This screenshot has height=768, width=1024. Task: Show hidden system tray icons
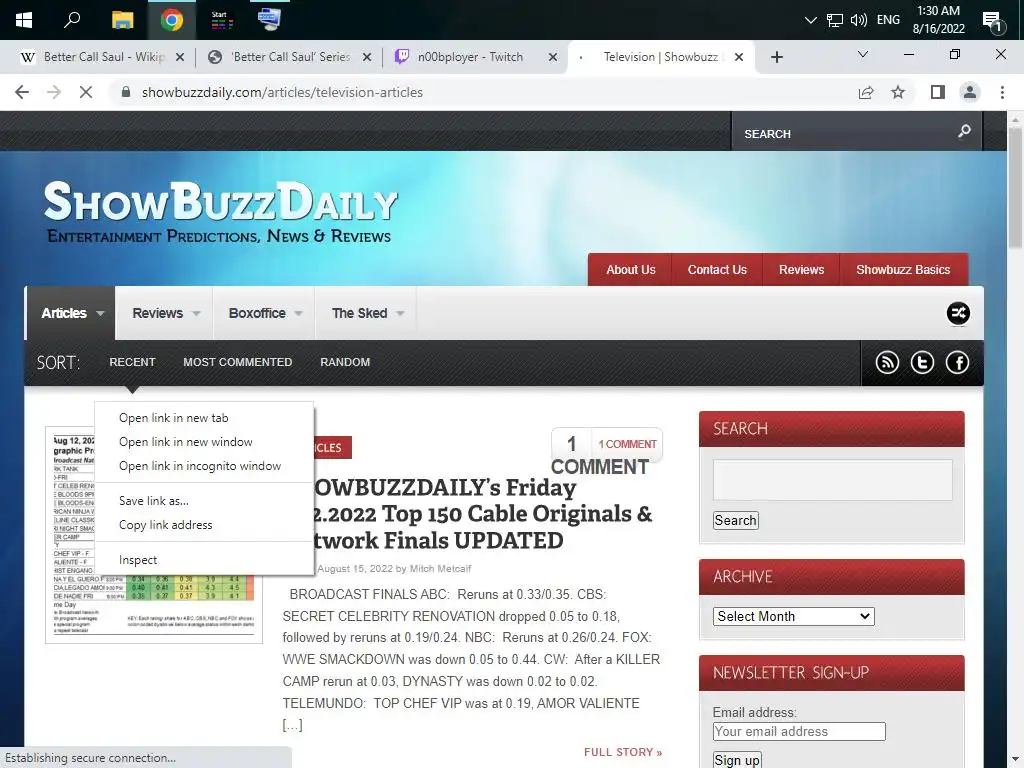point(810,20)
